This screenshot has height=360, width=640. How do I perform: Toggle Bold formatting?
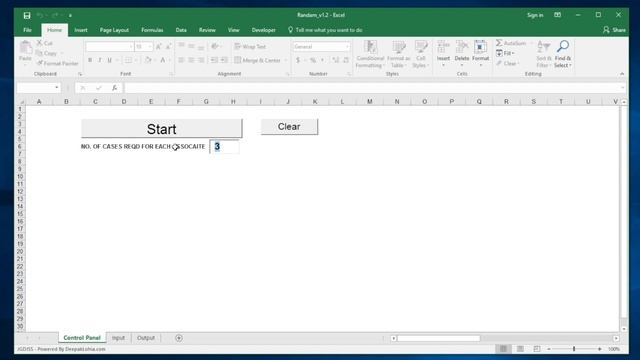[x=90, y=60]
